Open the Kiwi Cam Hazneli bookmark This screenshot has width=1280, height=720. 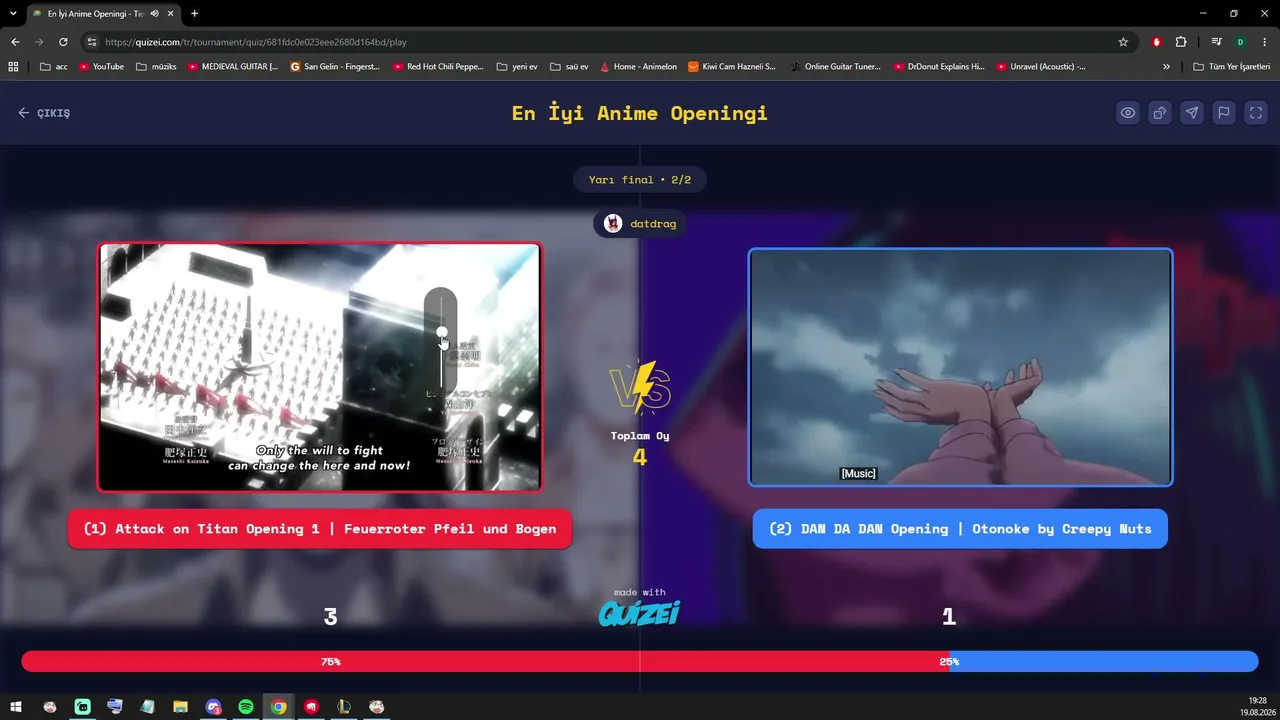tap(732, 67)
